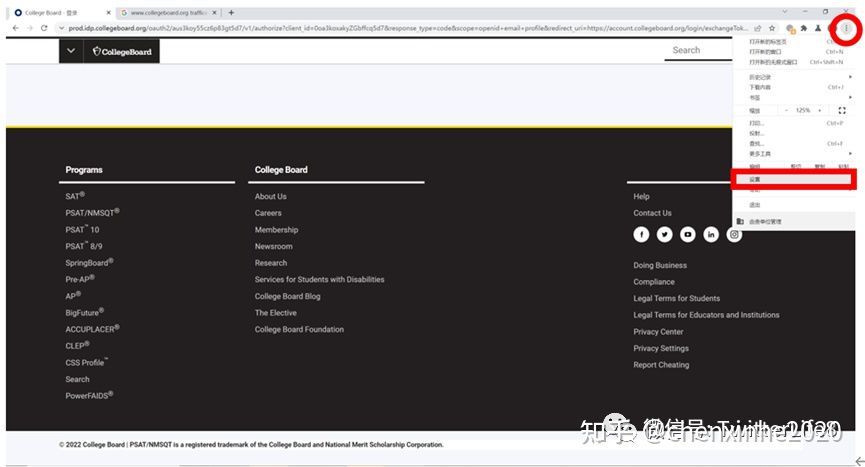Screen dimensions: 865x467
Task: Switch to the www.collegeboard.org traffic tab
Action: pos(168,12)
